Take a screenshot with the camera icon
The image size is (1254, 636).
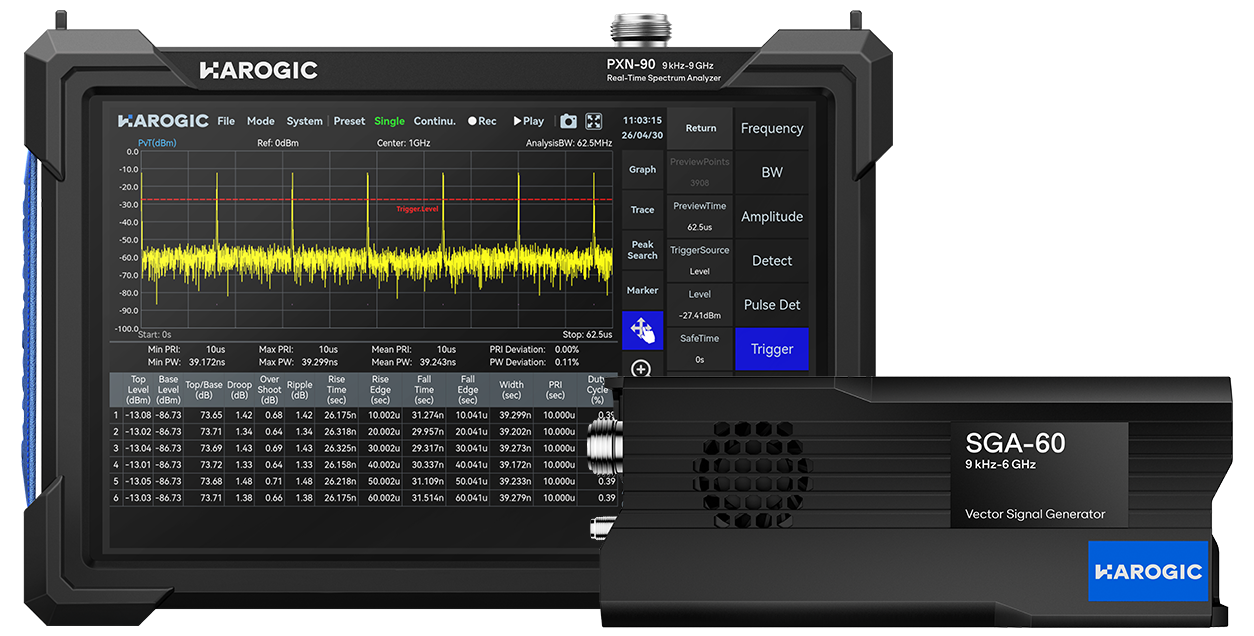point(568,121)
